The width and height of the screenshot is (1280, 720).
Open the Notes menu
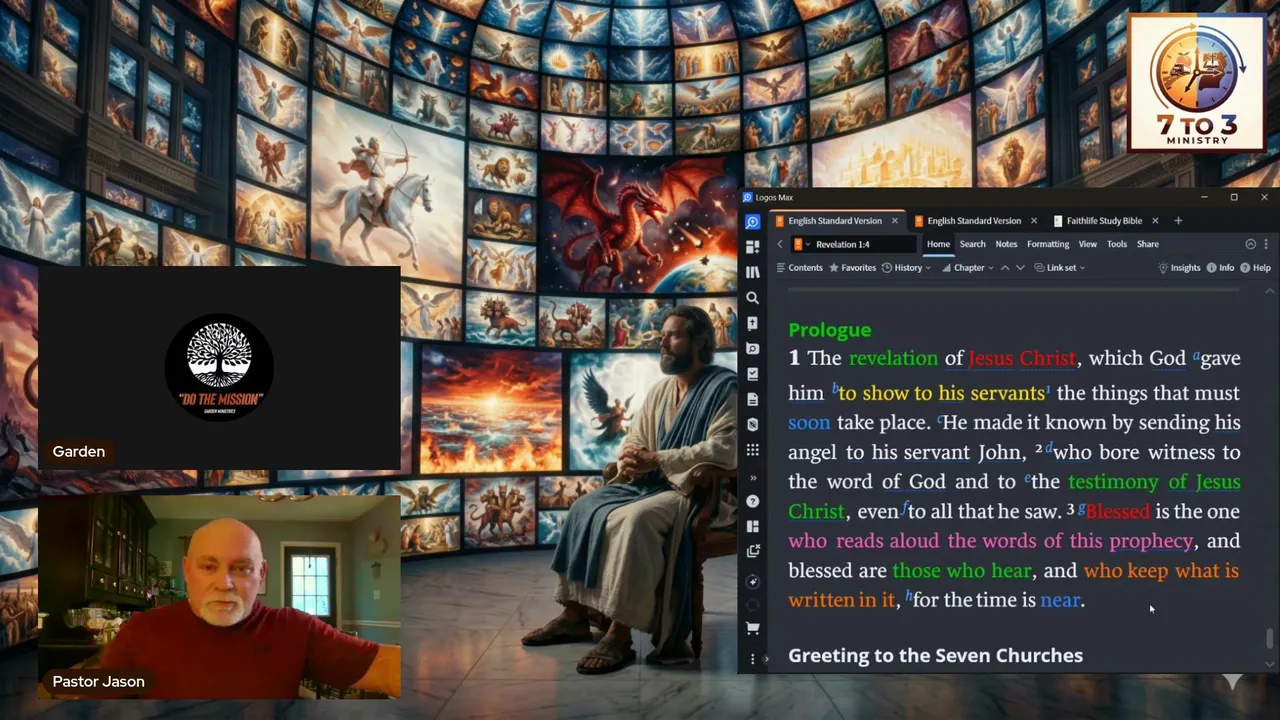[1006, 244]
